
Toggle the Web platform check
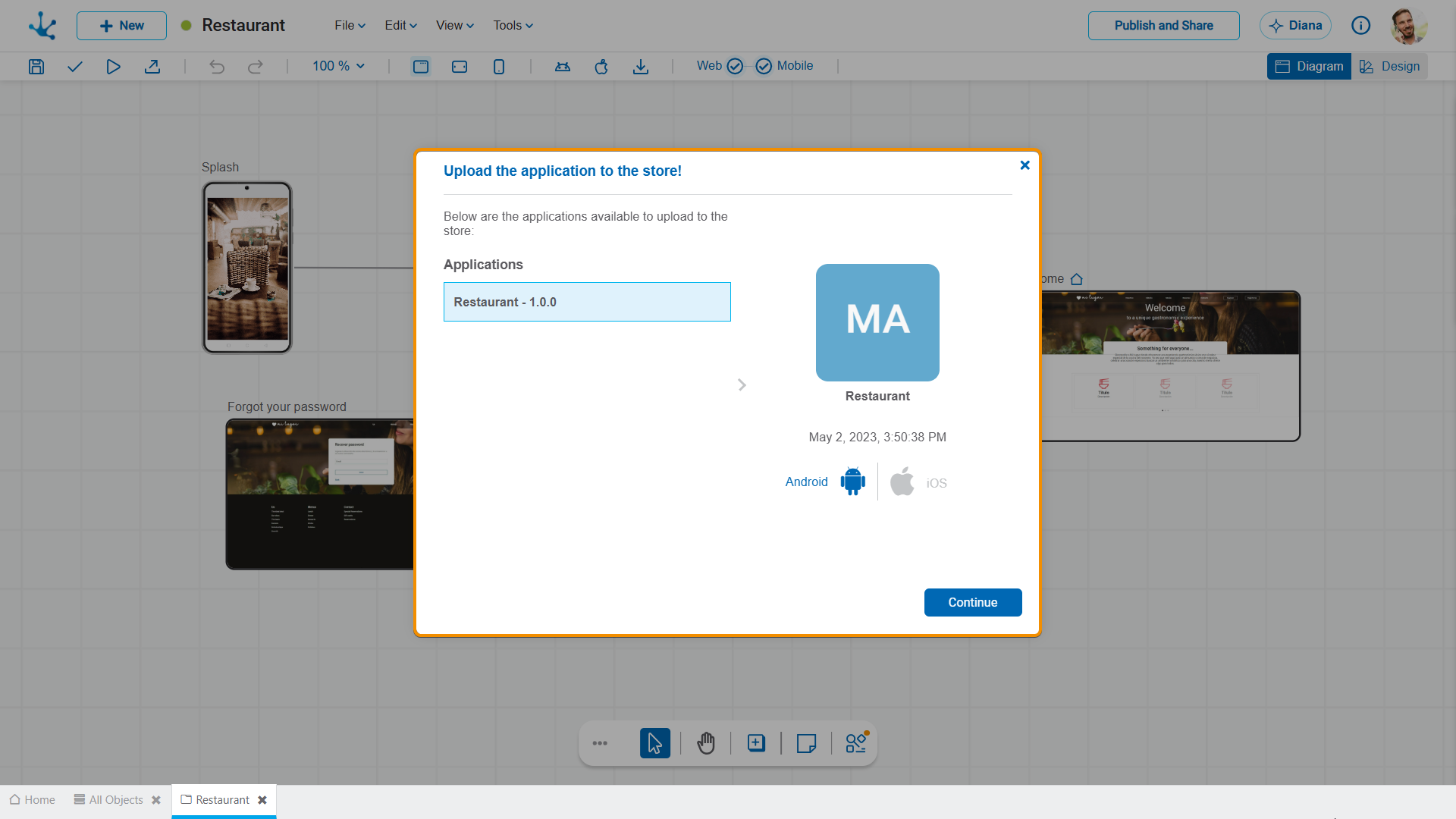pos(735,66)
